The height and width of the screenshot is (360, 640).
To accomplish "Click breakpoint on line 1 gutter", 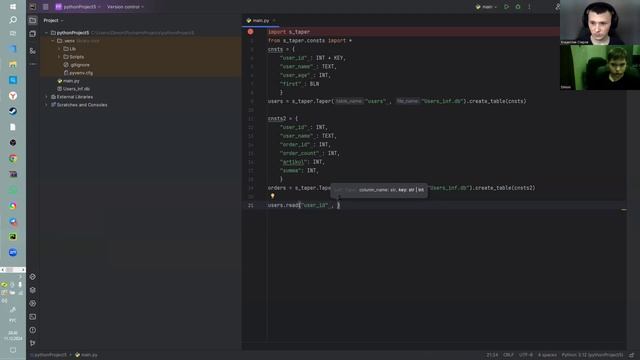I will tap(250, 32).
